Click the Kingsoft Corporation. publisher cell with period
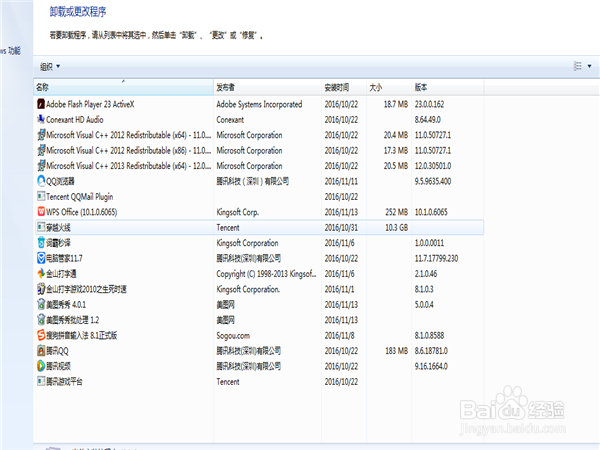 [248, 289]
